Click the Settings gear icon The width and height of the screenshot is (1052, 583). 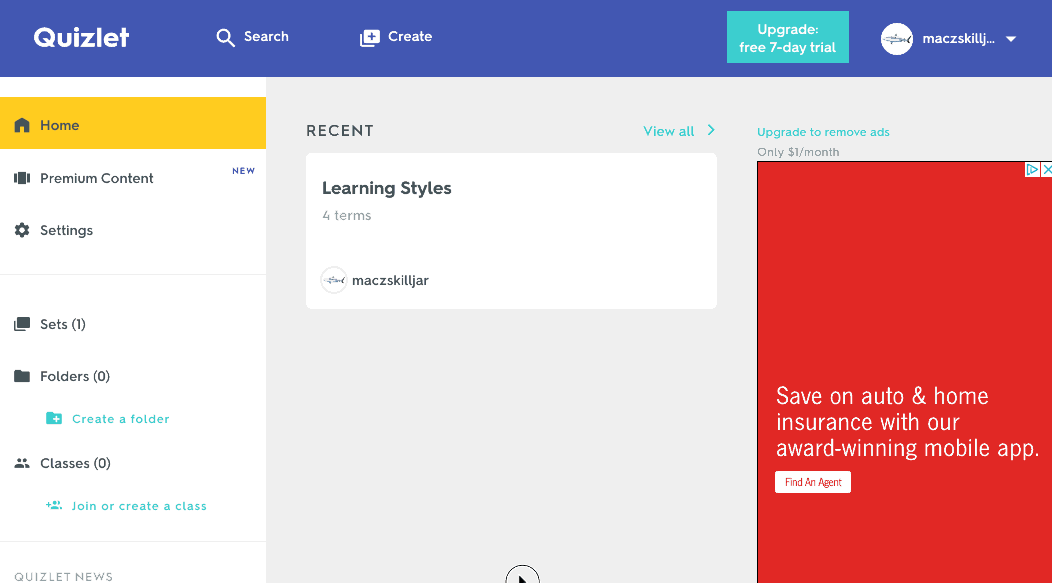[x=22, y=230]
